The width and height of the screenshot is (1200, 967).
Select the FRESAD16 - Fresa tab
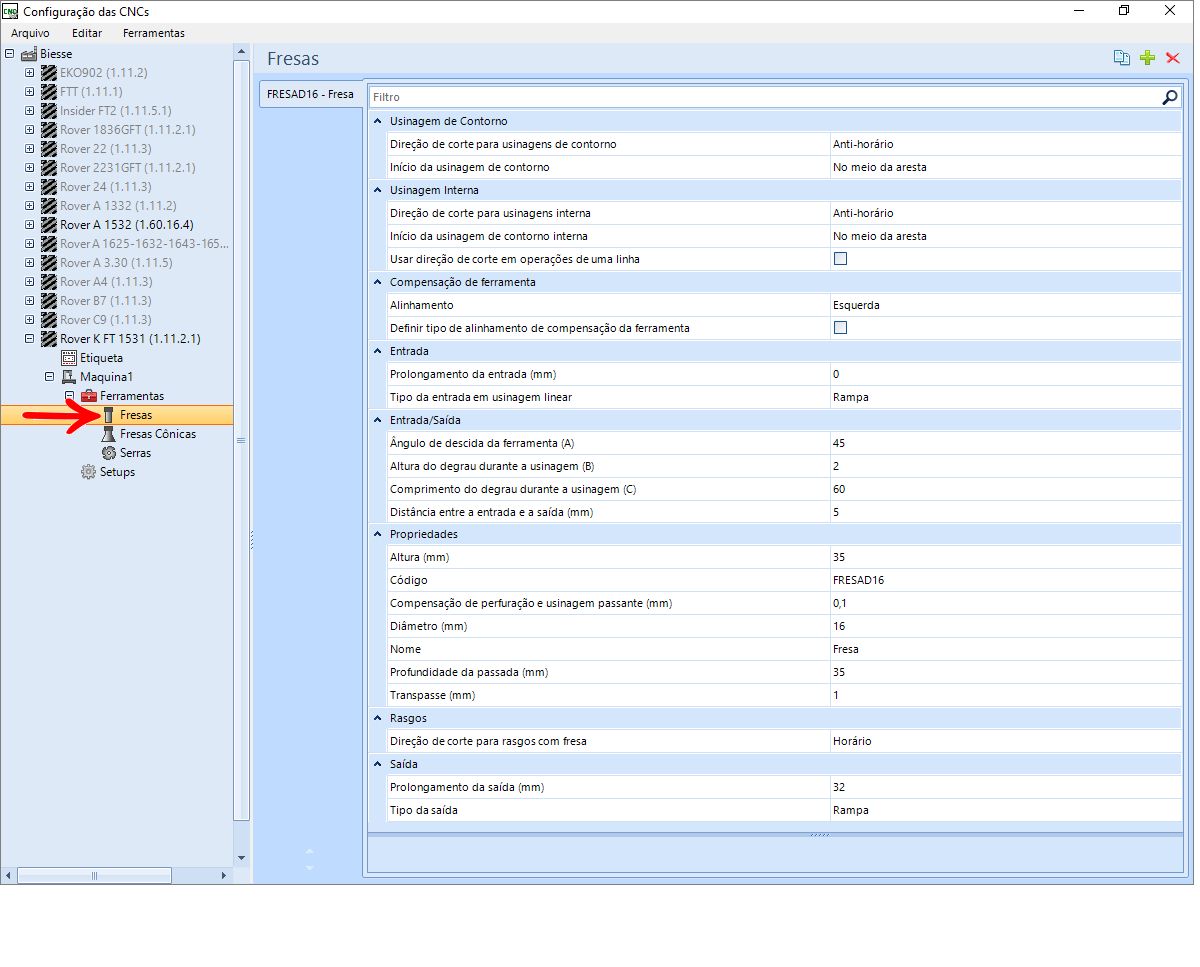point(310,94)
